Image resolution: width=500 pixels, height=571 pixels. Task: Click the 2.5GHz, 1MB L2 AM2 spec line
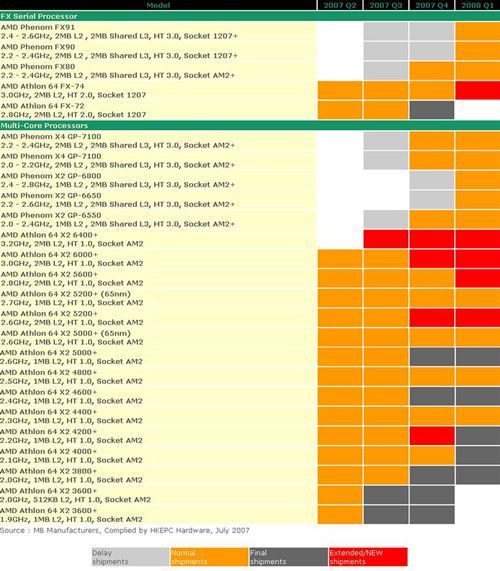click(71, 381)
